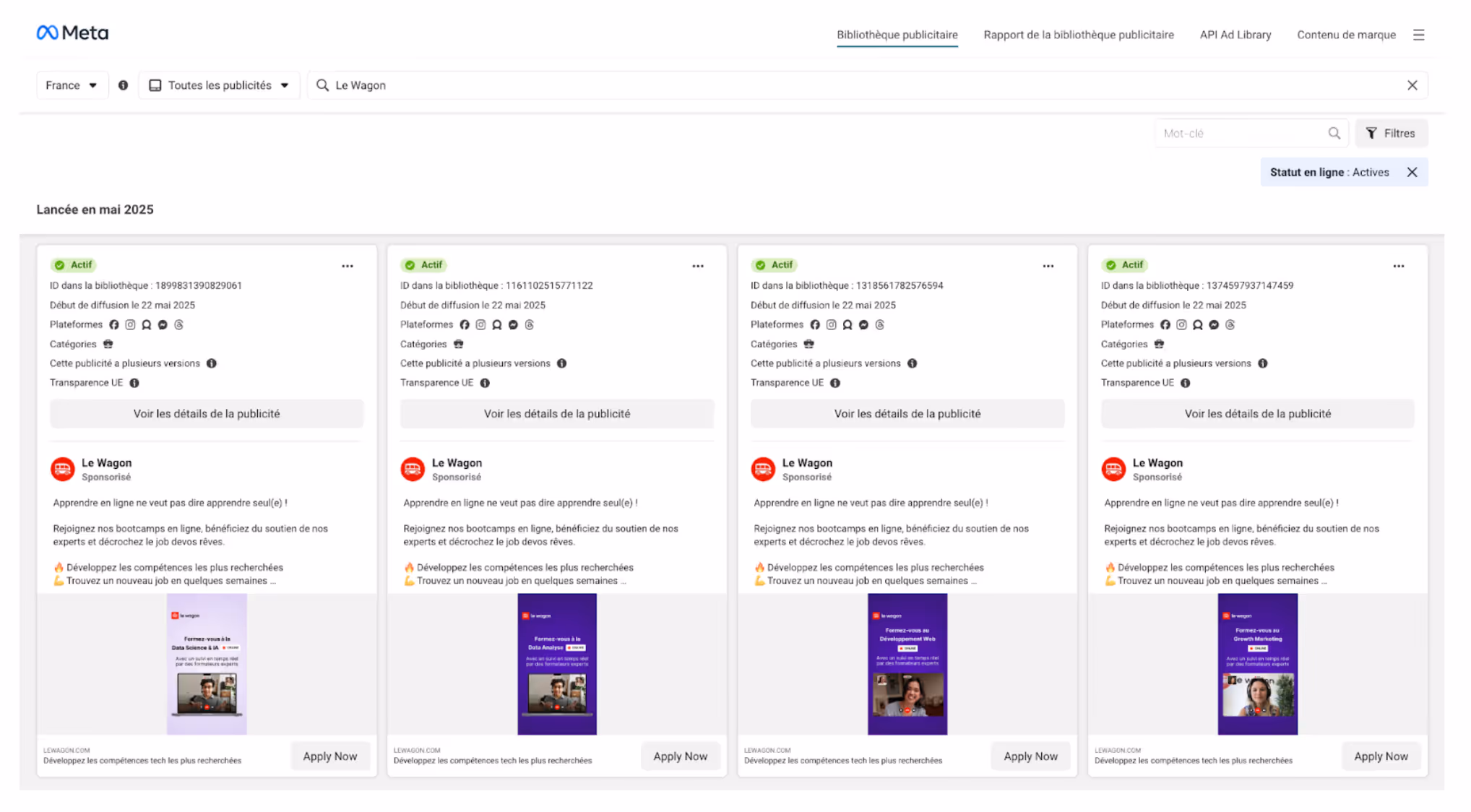Image resolution: width=1471 pixels, height=812 pixels.
Task: Click Actif status badge in ad 1161102515771122
Action: pyautogui.click(x=423, y=265)
